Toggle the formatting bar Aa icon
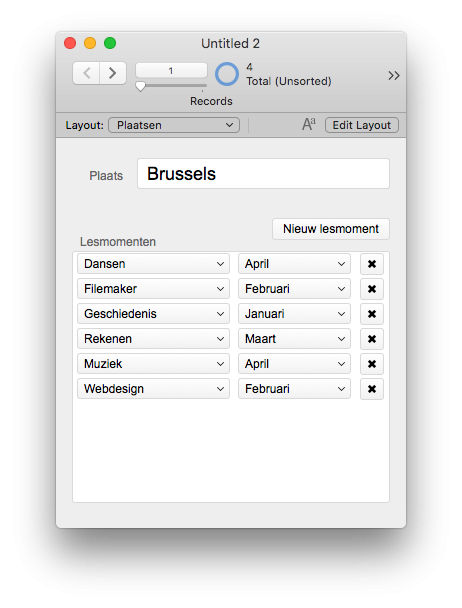 [309, 125]
